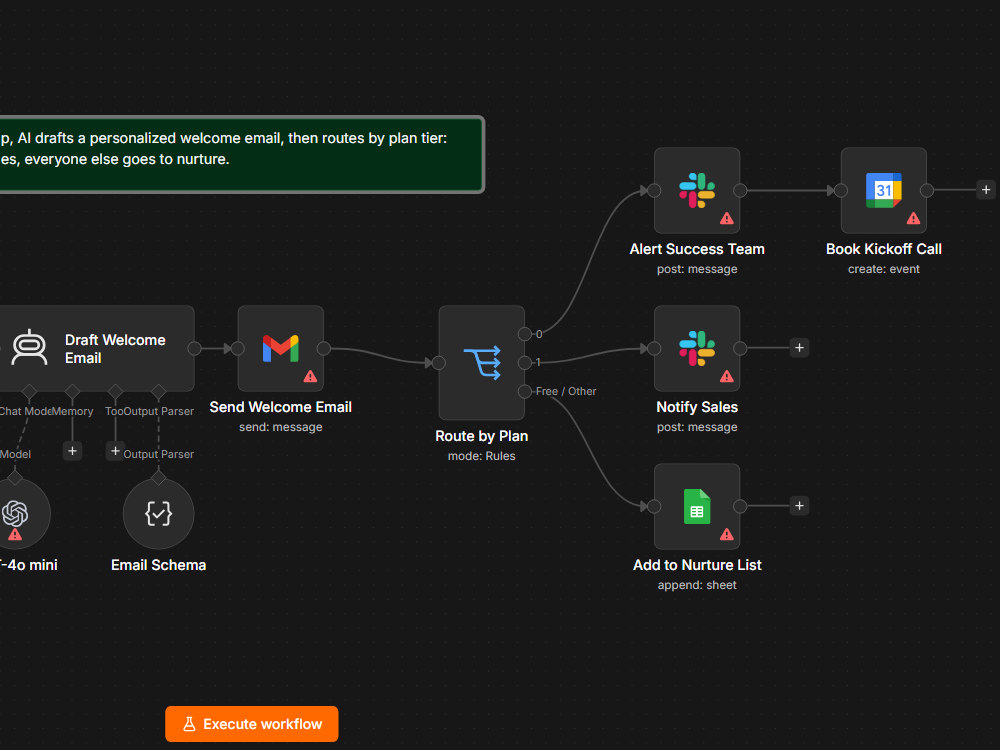Click the 'Notify Sales' label
The height and width of the screenshot is (750, 1000).
pos(696,407)
